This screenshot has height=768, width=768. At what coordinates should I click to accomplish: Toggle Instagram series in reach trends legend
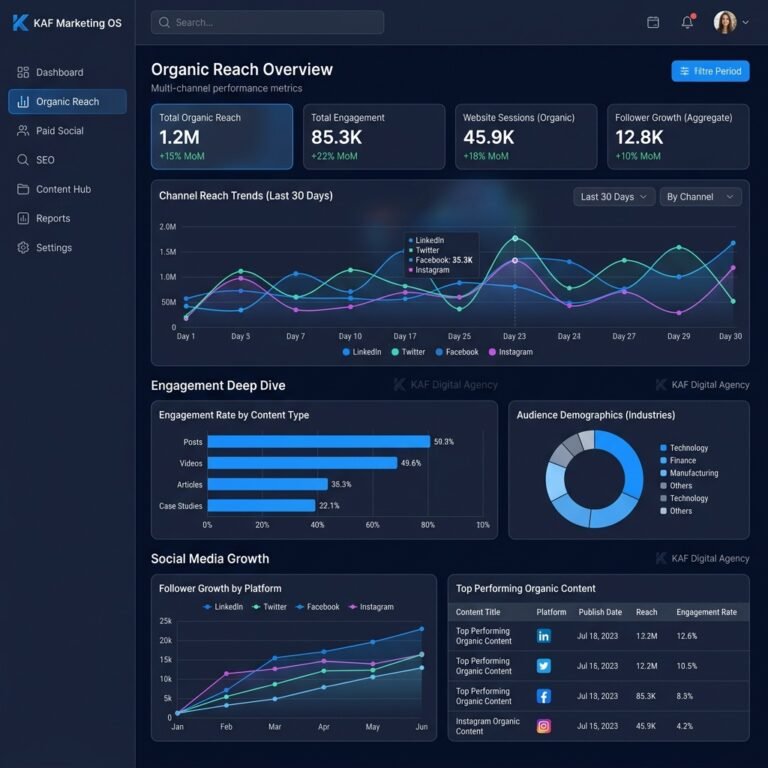pos(510,352)
